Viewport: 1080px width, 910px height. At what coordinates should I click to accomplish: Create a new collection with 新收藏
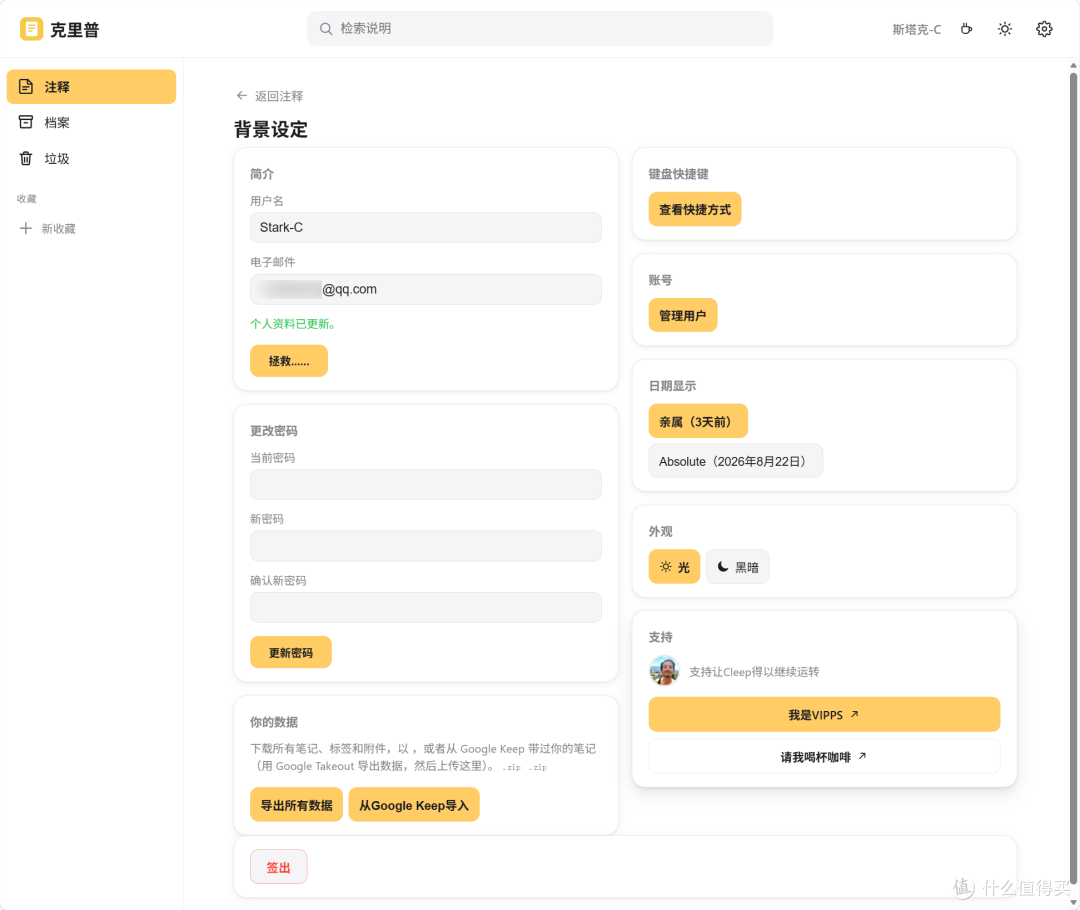48,228
